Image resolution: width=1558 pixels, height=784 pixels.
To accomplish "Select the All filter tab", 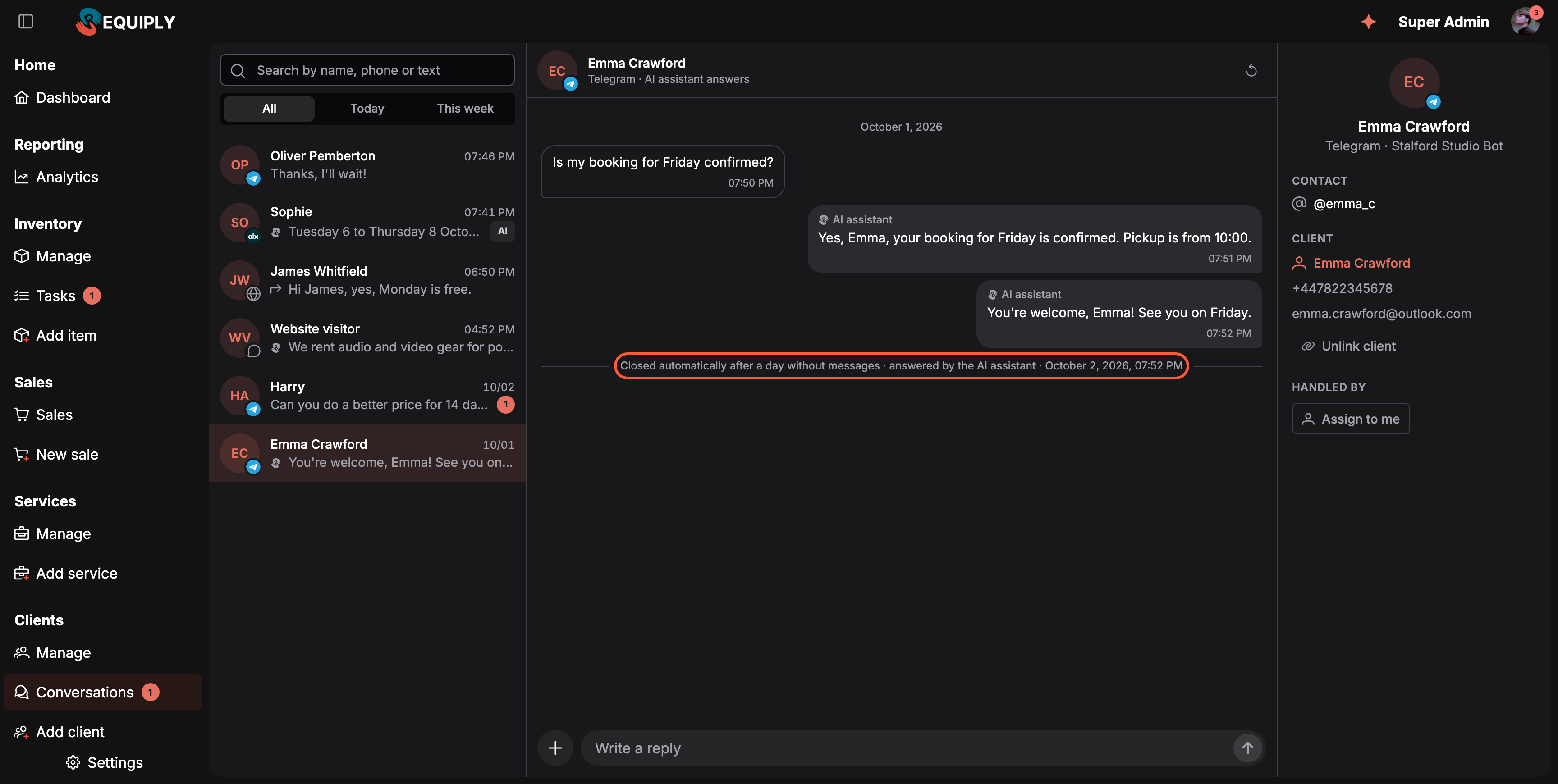I will [269, 109].
